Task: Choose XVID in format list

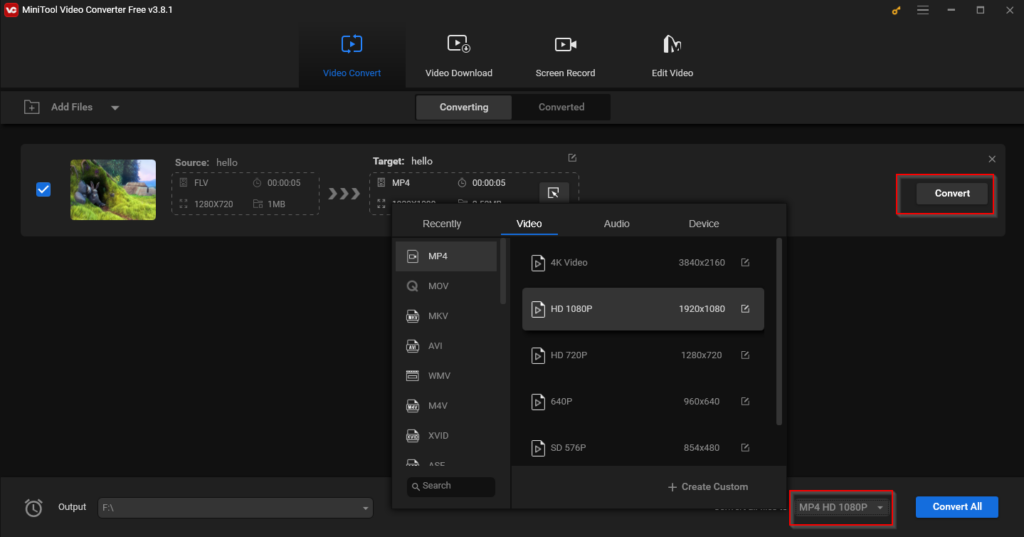Action: (446, 436)
